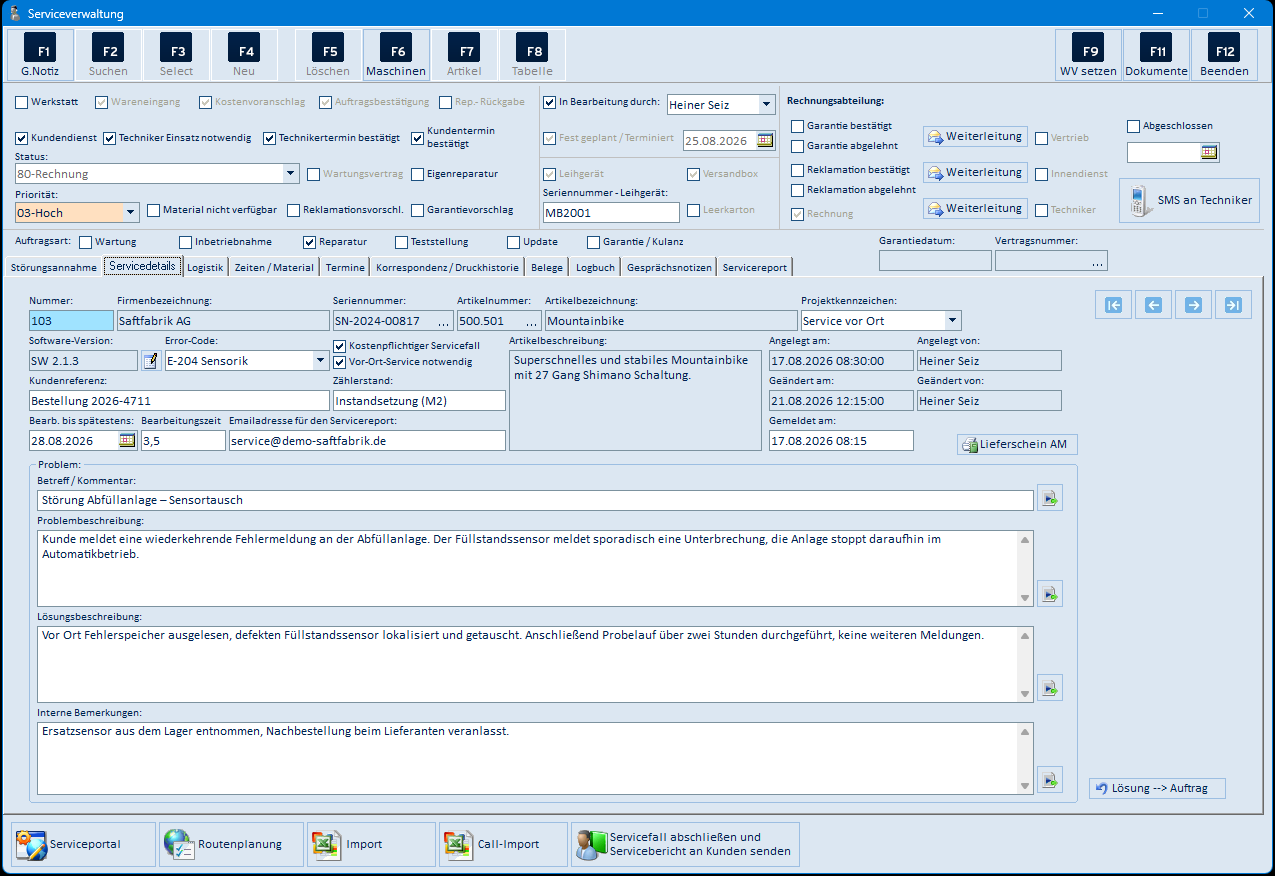Open F11 Dokumente
1275x876 pixels.
(1156, 55)
